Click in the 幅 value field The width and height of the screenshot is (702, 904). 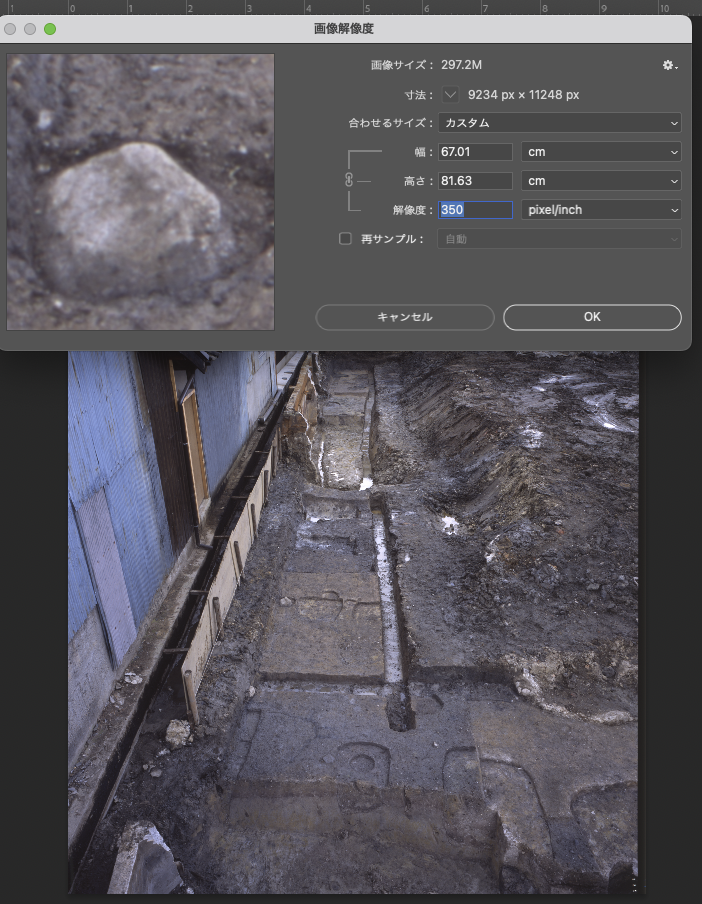(x=475, y=152)
